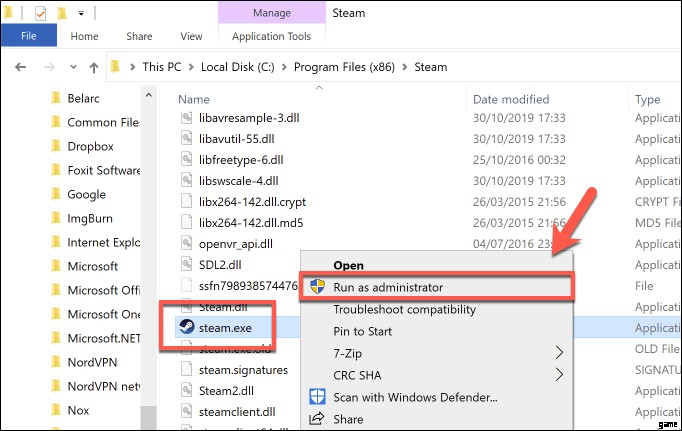Screen dimensions: 682x431
Task: Click the Steam icon beside steam.exe
Action: coord(185,326)
